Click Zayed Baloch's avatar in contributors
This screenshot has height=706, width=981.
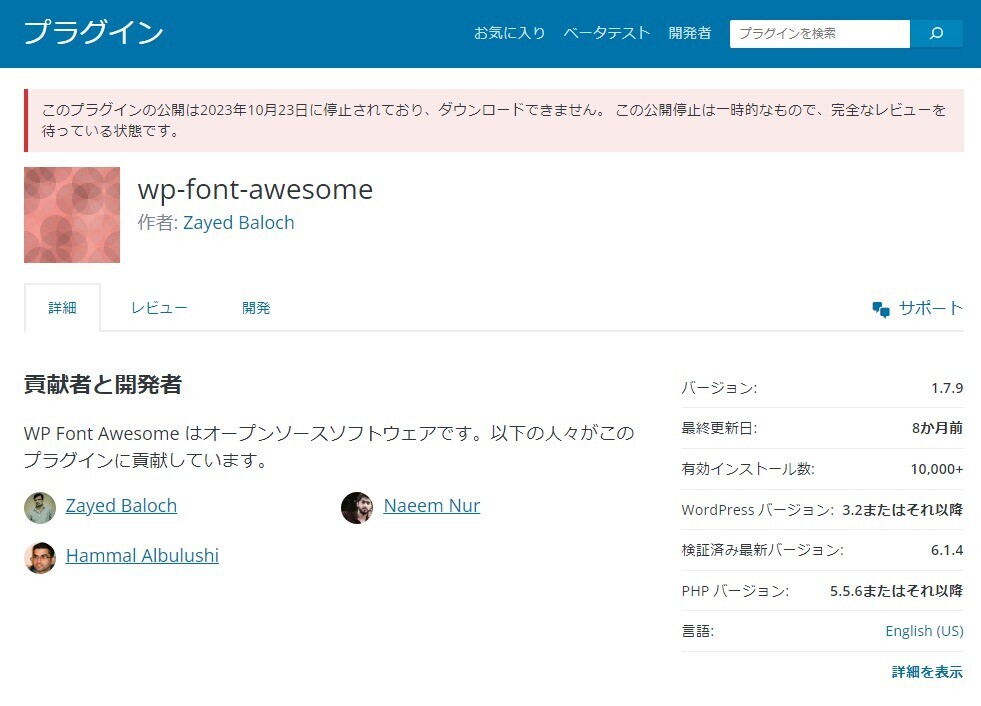click(x=40, y=507)
